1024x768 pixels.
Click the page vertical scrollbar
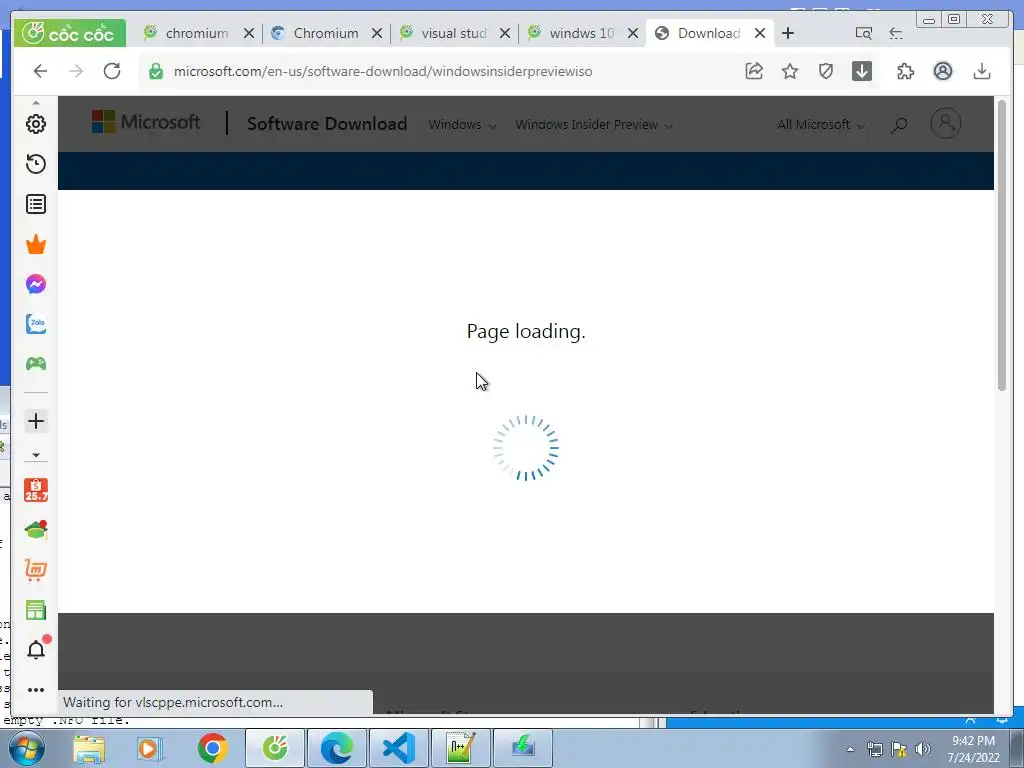click(x=1002, y=245)
